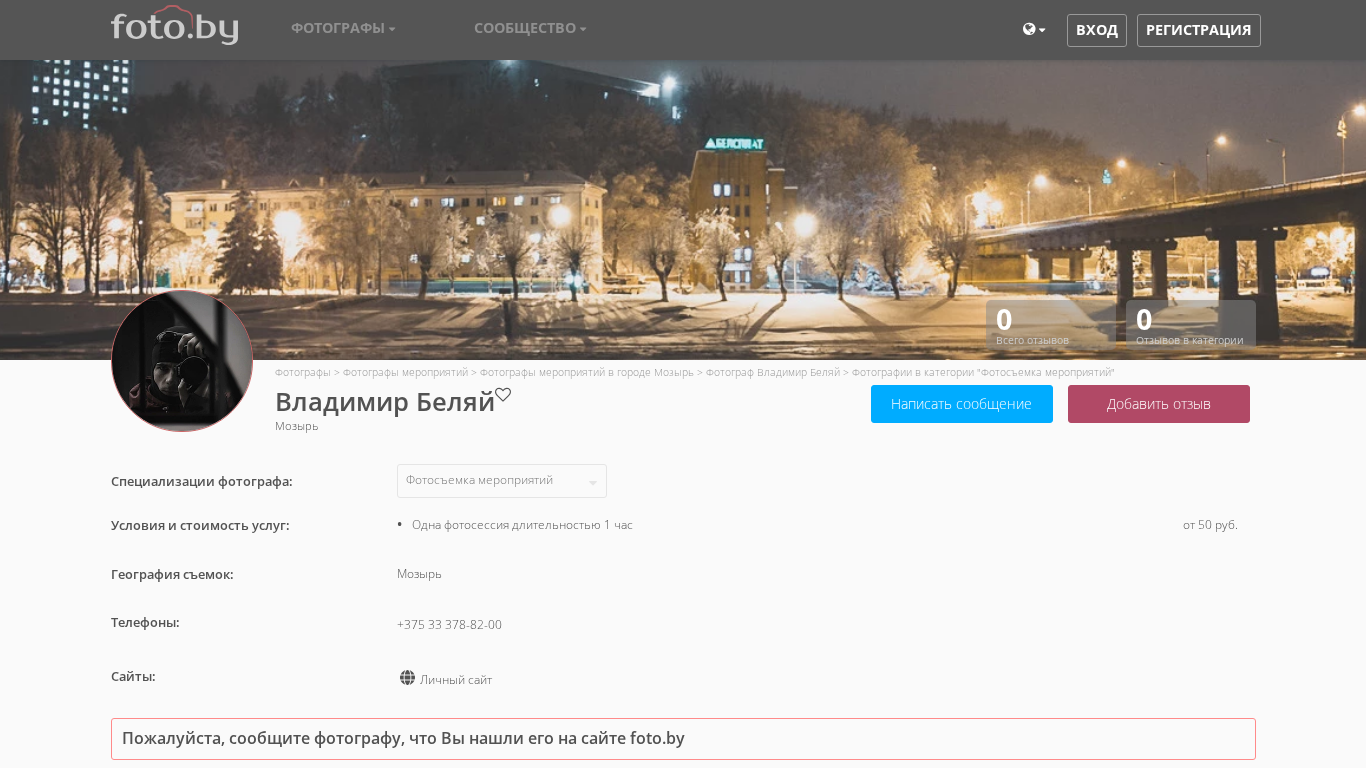1366x768 pixels.
Task: Click the phone number +375 33 378-82-00
Action: (x=449, y=625)
